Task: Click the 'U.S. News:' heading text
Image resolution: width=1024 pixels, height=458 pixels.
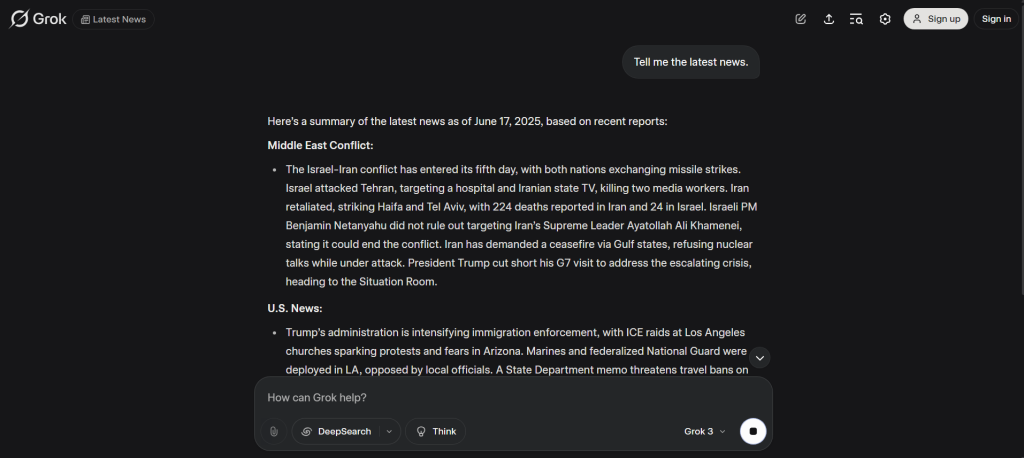Action: coord(295,308)
